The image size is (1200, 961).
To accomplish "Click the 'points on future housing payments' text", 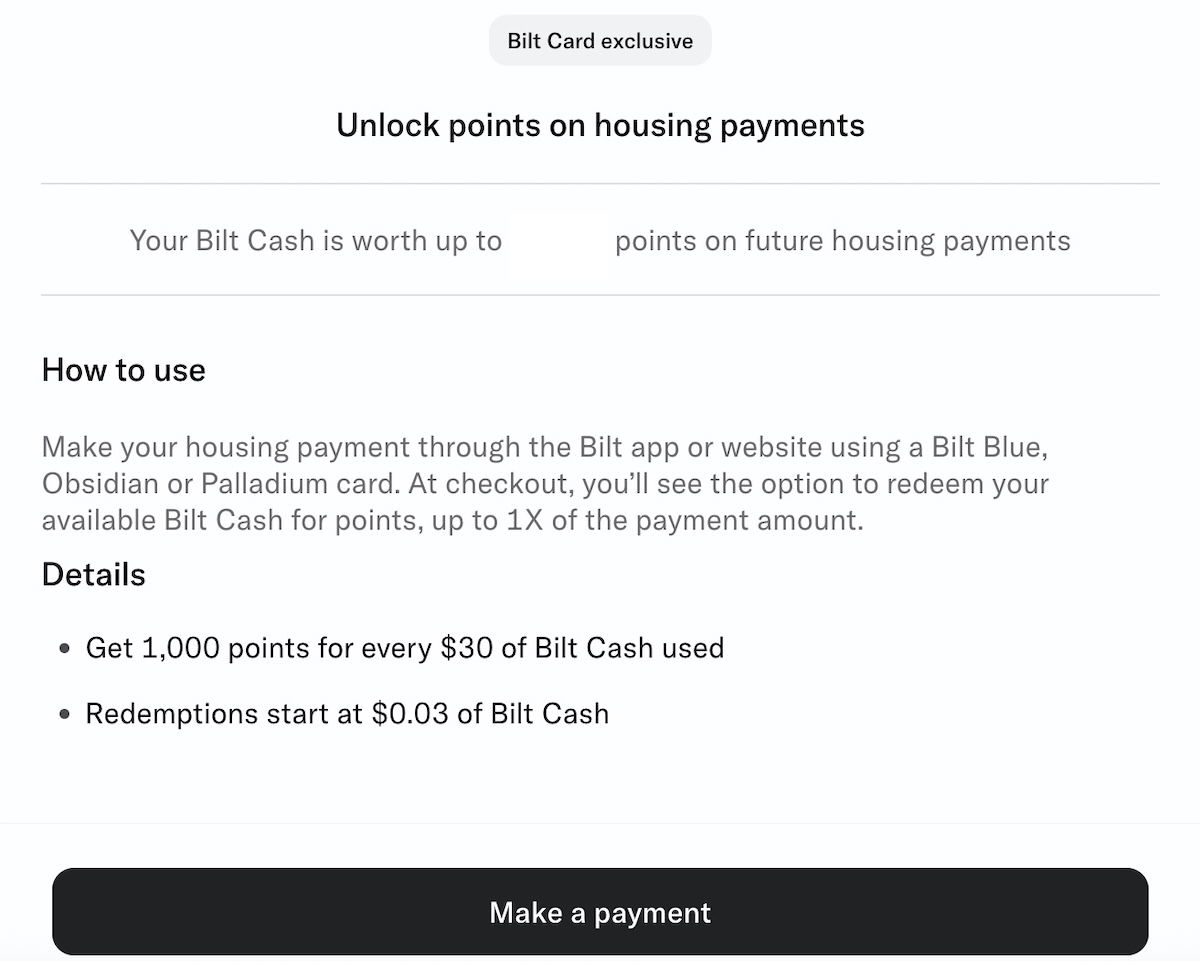I will click(842, 241).
